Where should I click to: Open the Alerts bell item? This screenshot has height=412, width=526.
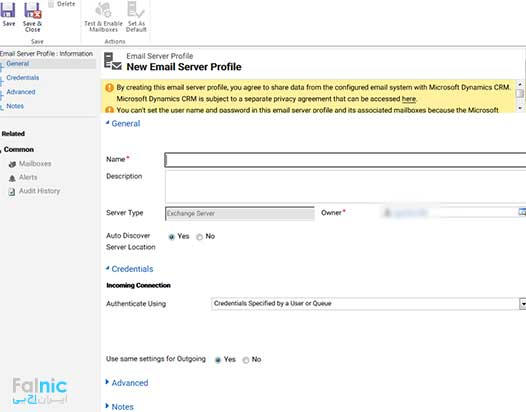coord(23,177)
